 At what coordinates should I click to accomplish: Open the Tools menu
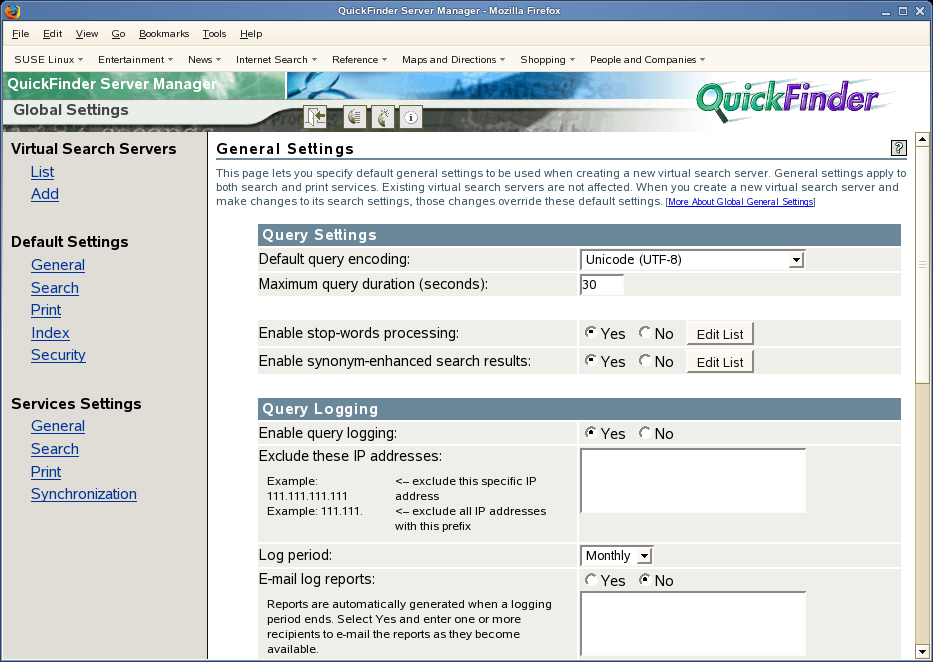tap(214, 34)
